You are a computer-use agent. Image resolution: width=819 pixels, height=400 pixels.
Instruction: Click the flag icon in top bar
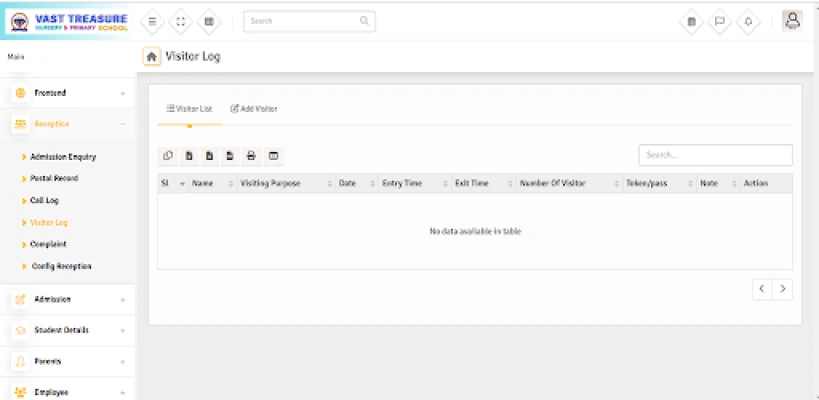click(719, 22)
